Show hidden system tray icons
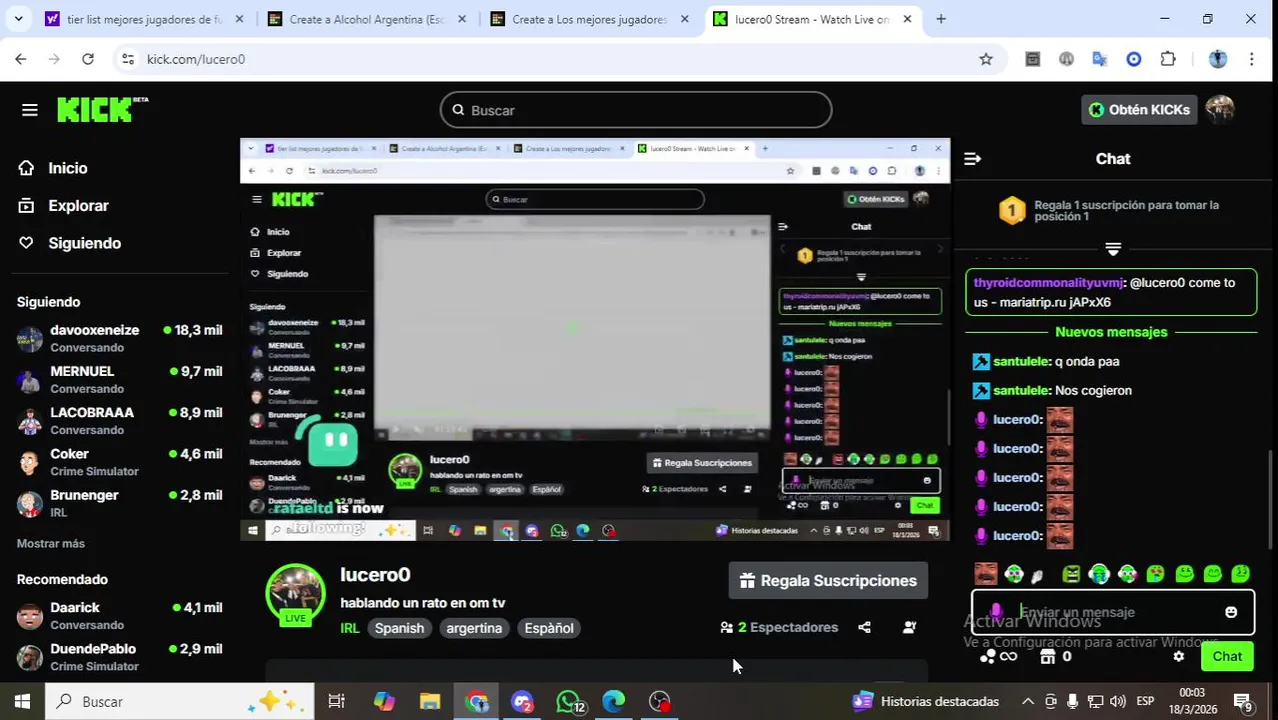The image size is (1278, 720). tap(1027, 702)
